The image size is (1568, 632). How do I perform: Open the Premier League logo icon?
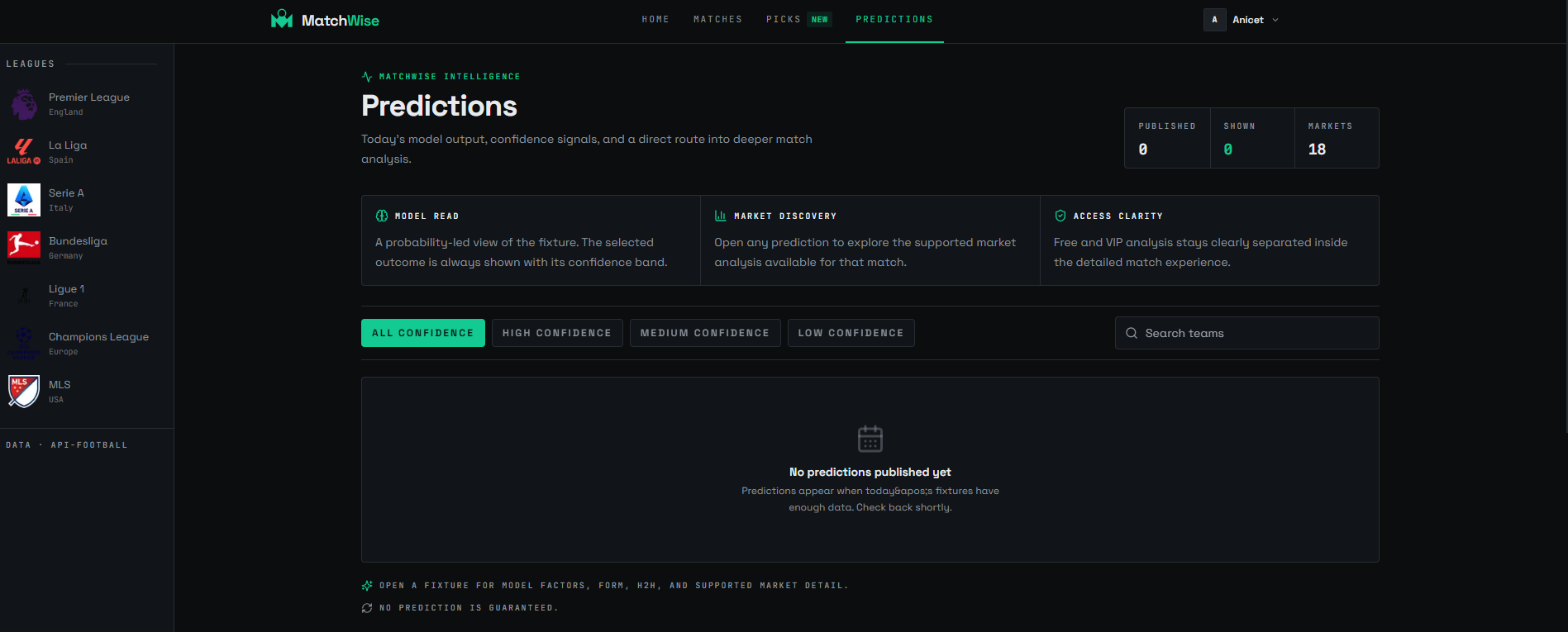pos(24,104)
